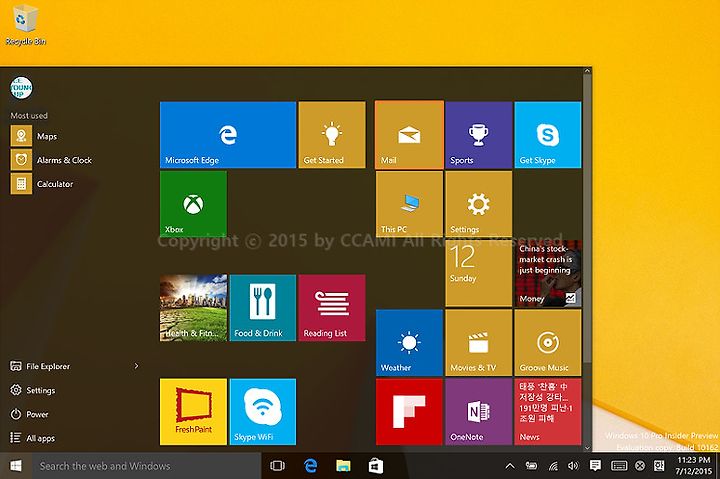
Task: Click the Get Skype tile
Action: tap(548, 135)
